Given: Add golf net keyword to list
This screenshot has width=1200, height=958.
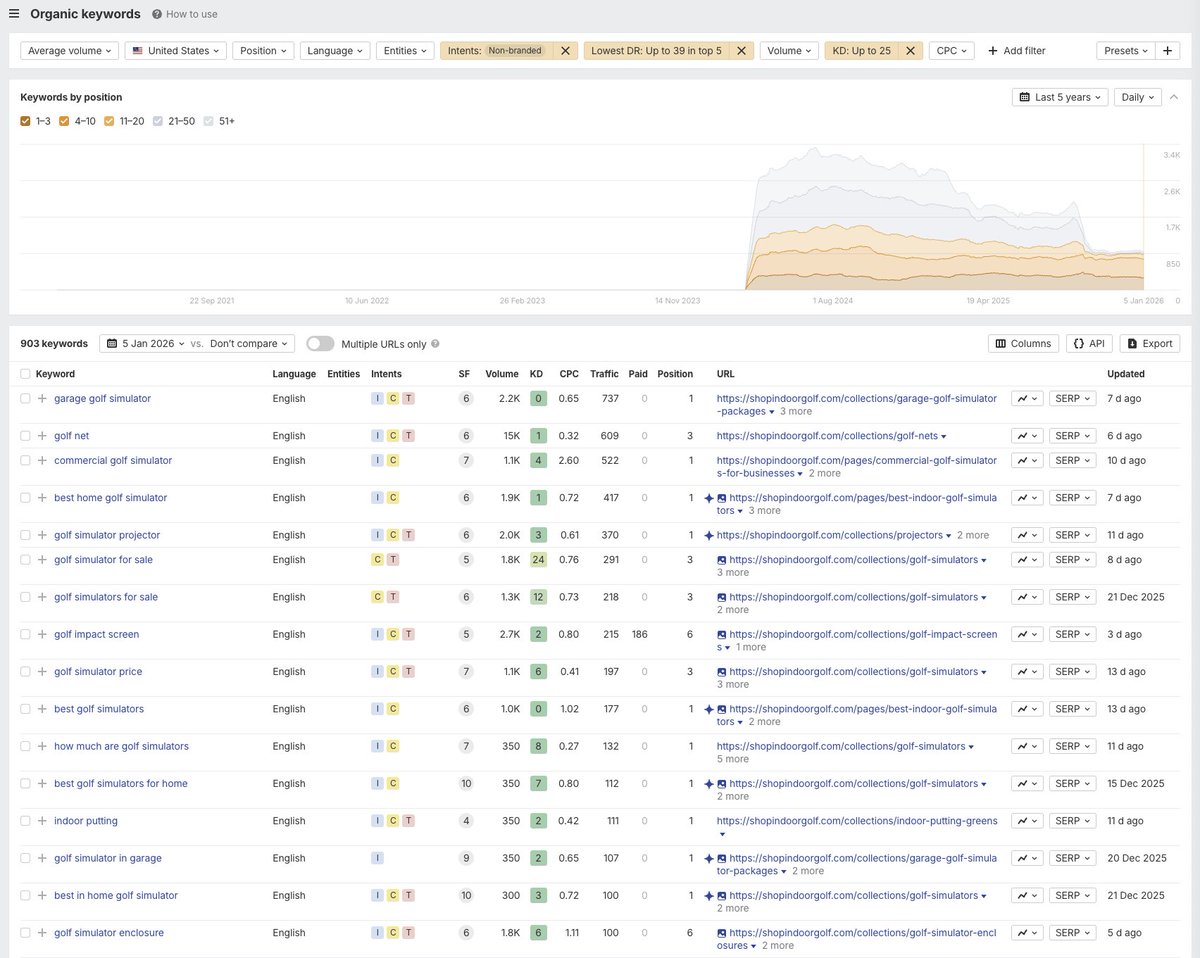Looking at the screenshot, I should tap(42, 436).
